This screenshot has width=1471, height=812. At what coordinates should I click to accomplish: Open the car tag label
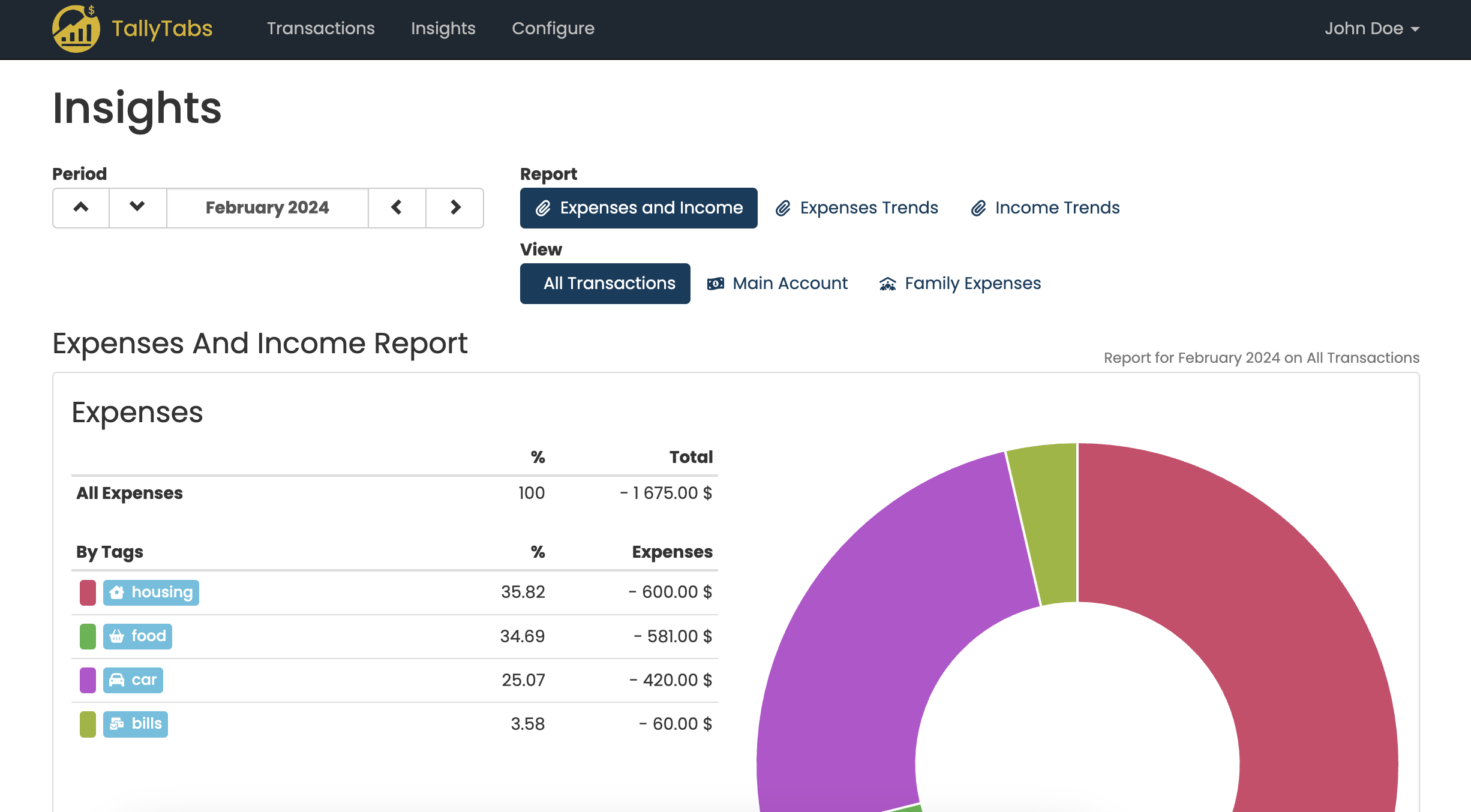133,680
